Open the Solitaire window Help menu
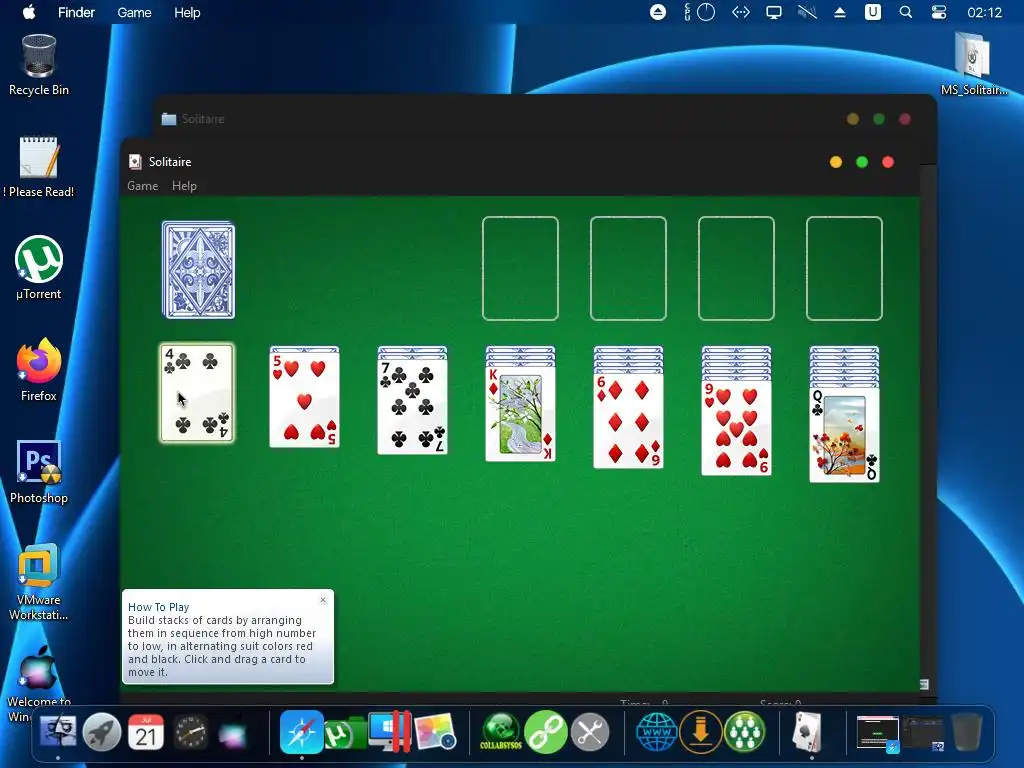The width and height of the screenshot is (1024, 768). coord(184,185)
